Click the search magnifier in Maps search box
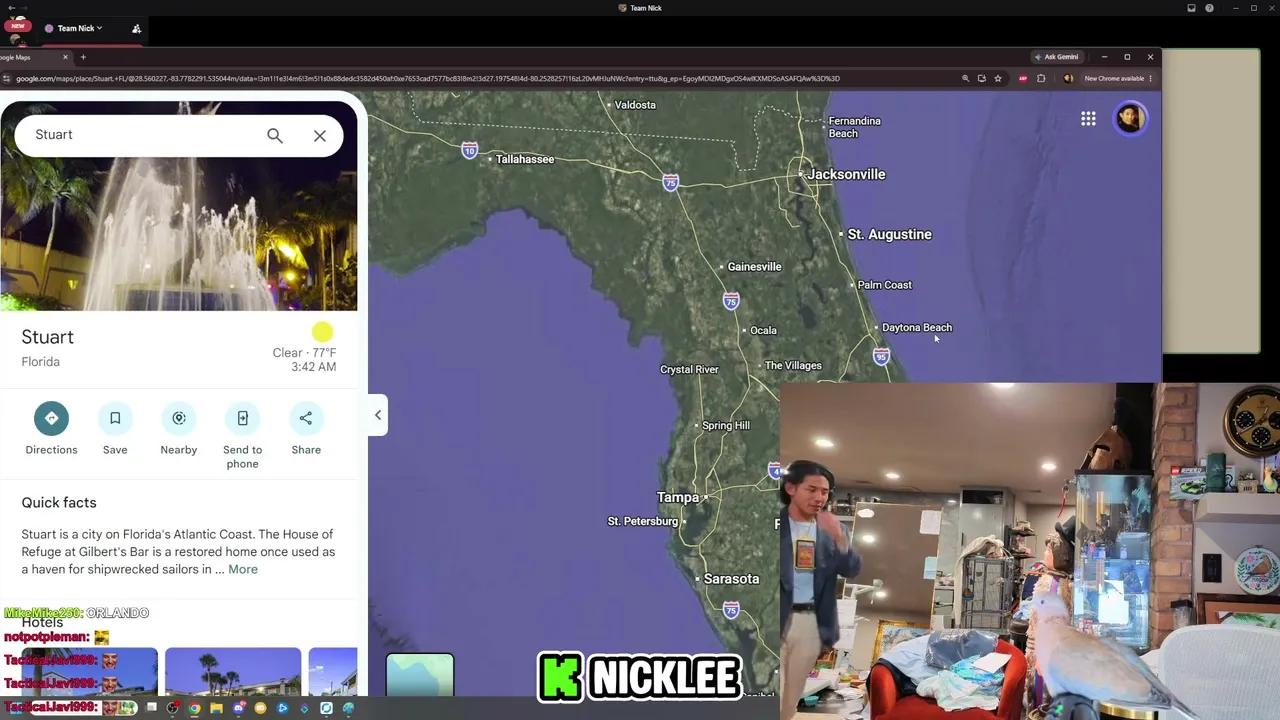1280x720 pixels. click(275, 136)
